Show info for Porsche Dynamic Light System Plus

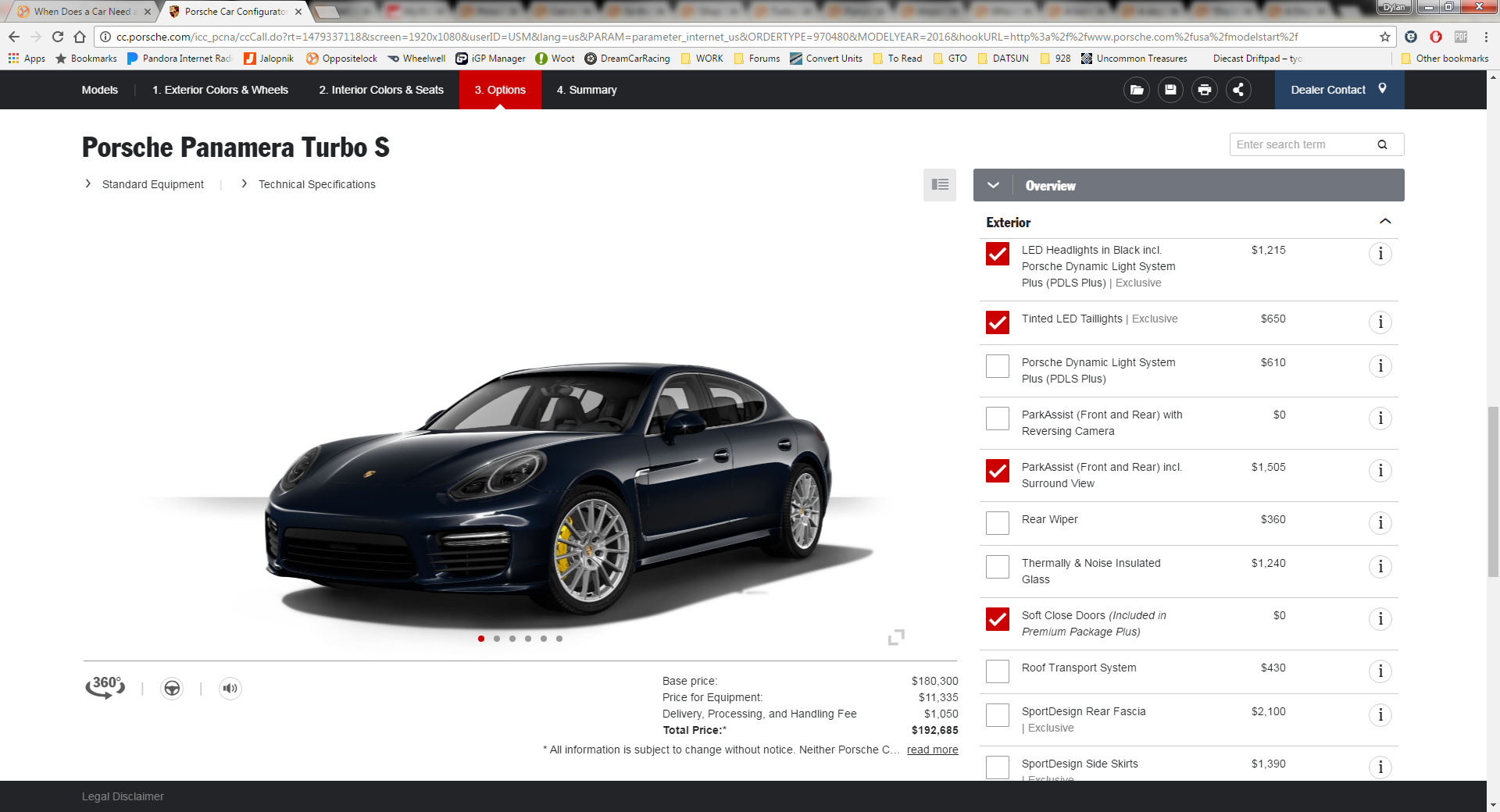click(x=1380, y=366)
